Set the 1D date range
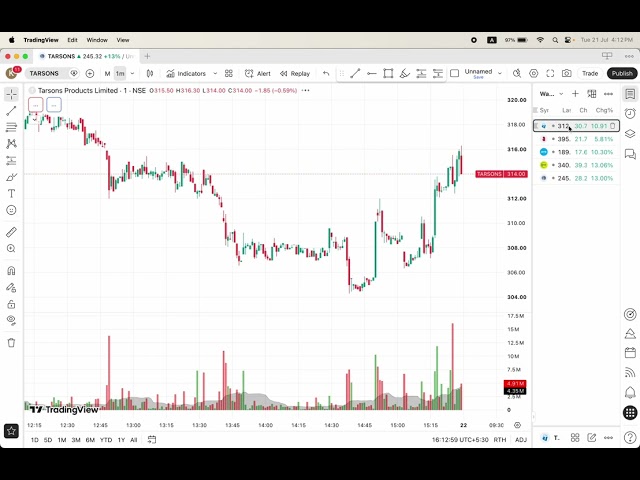 [35, 440]
